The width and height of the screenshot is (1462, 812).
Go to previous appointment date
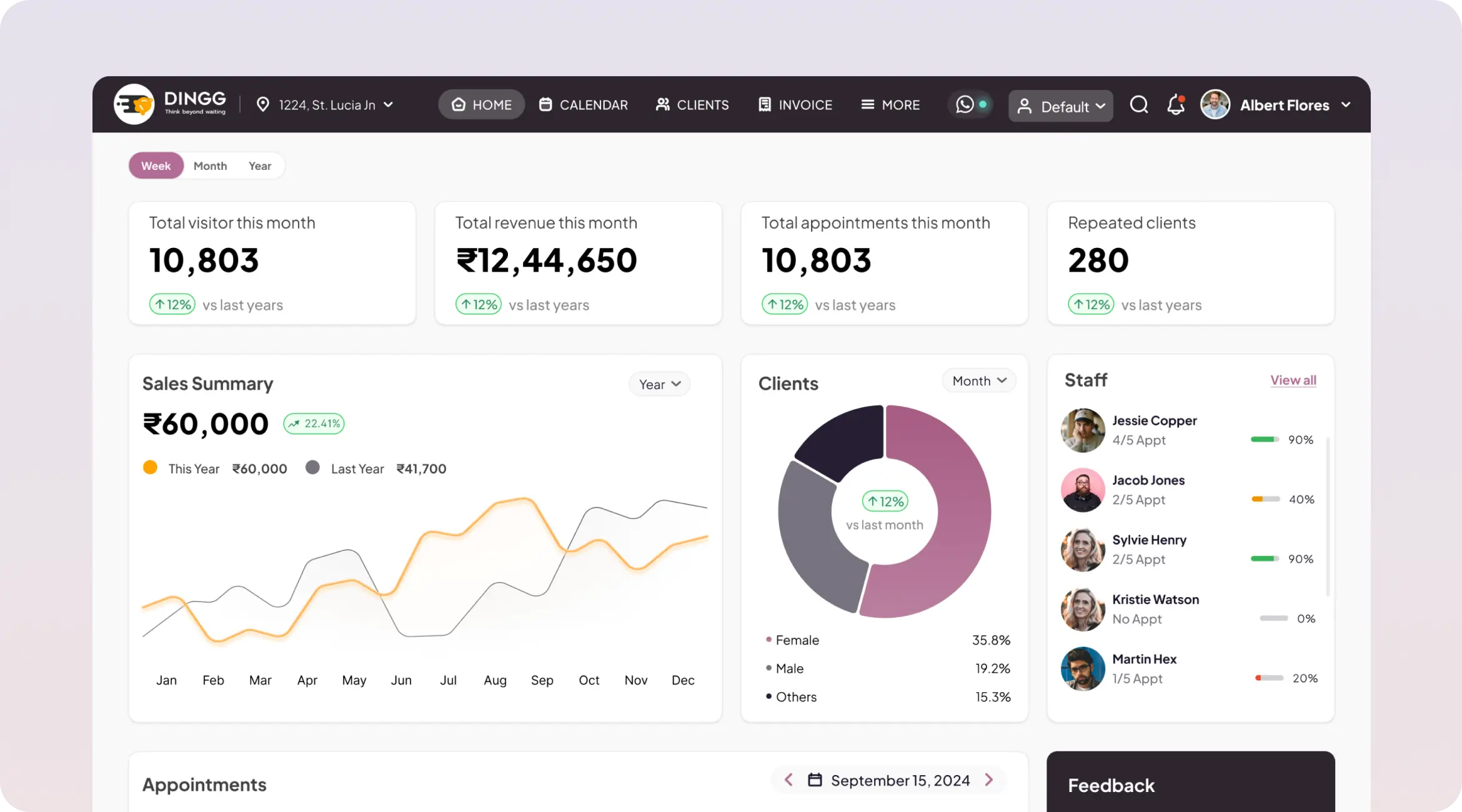click(788, 780)
